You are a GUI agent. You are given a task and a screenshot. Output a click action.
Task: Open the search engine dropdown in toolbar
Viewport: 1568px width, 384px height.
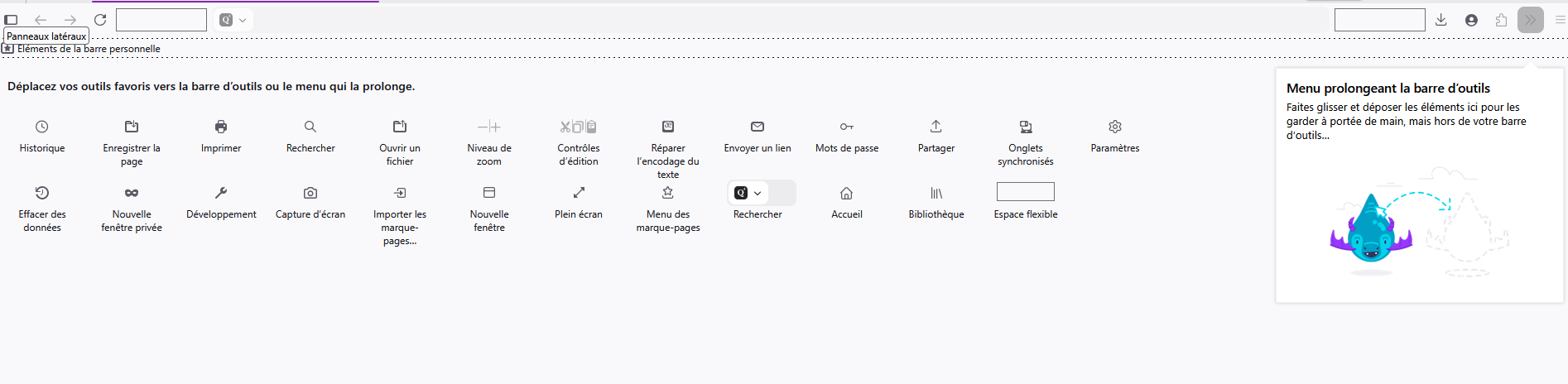(x=233, y=20)
